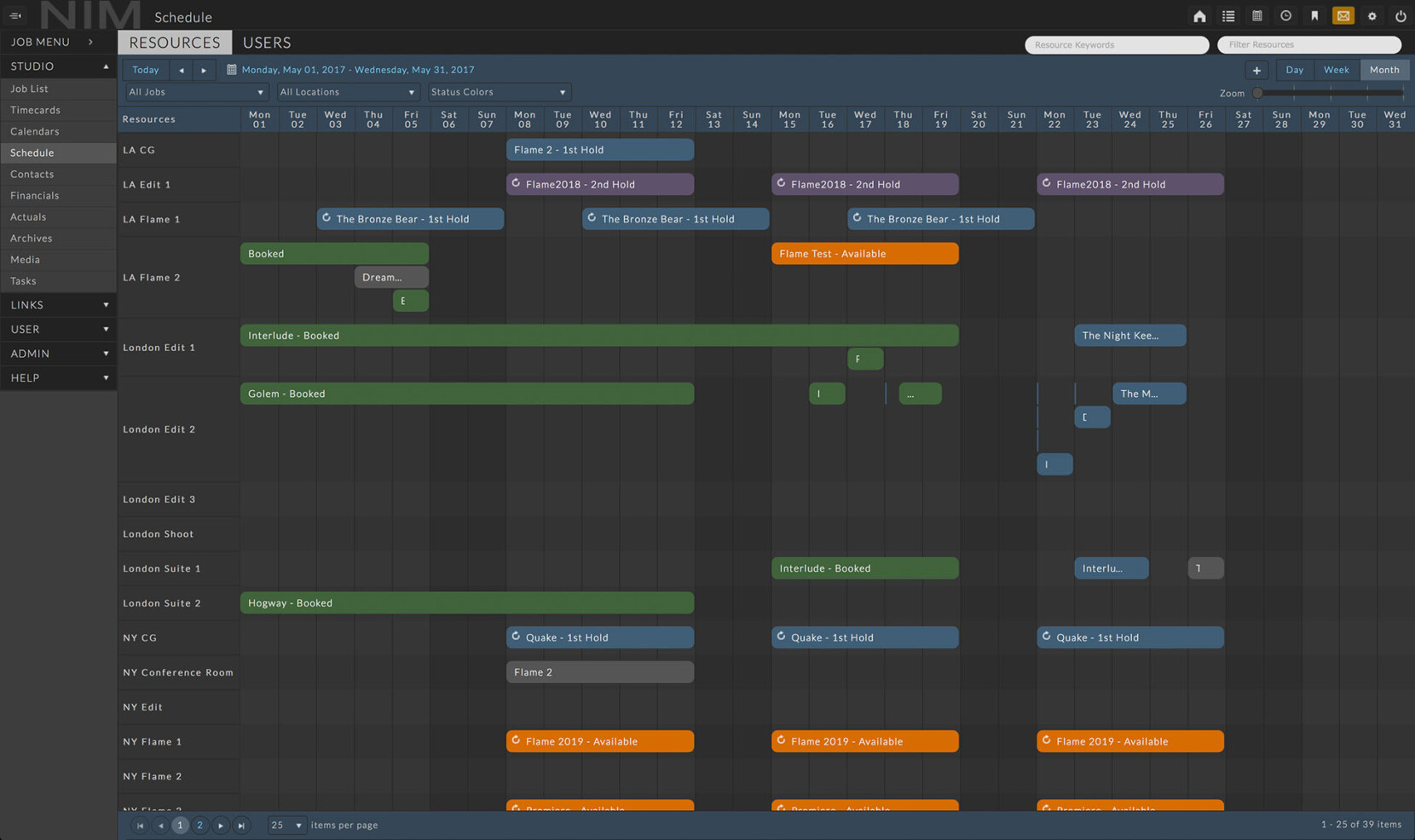The image size is (1415, 840).
Task: Open the Home dashboard icon
Action: [x=1199, y=15]
